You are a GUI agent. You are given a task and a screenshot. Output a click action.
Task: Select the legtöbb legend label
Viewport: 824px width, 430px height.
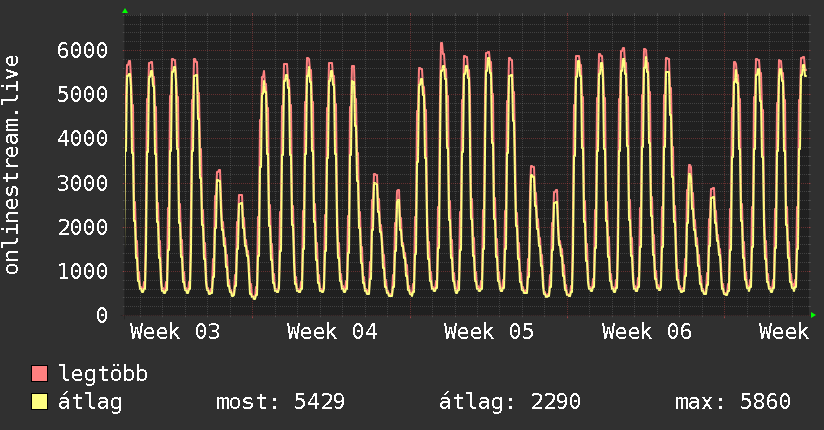103,375
